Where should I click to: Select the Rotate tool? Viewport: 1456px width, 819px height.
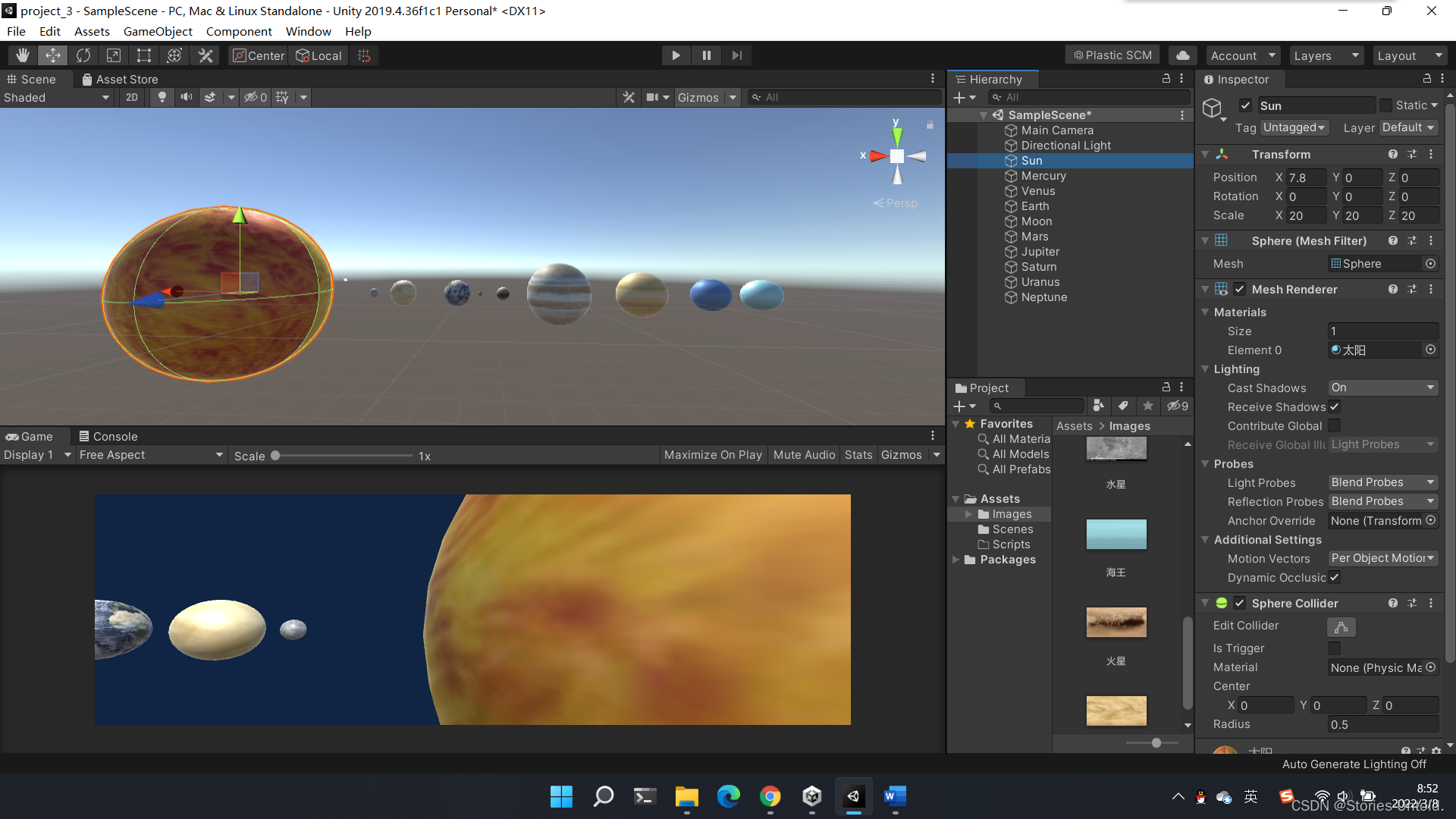[83, 55]
